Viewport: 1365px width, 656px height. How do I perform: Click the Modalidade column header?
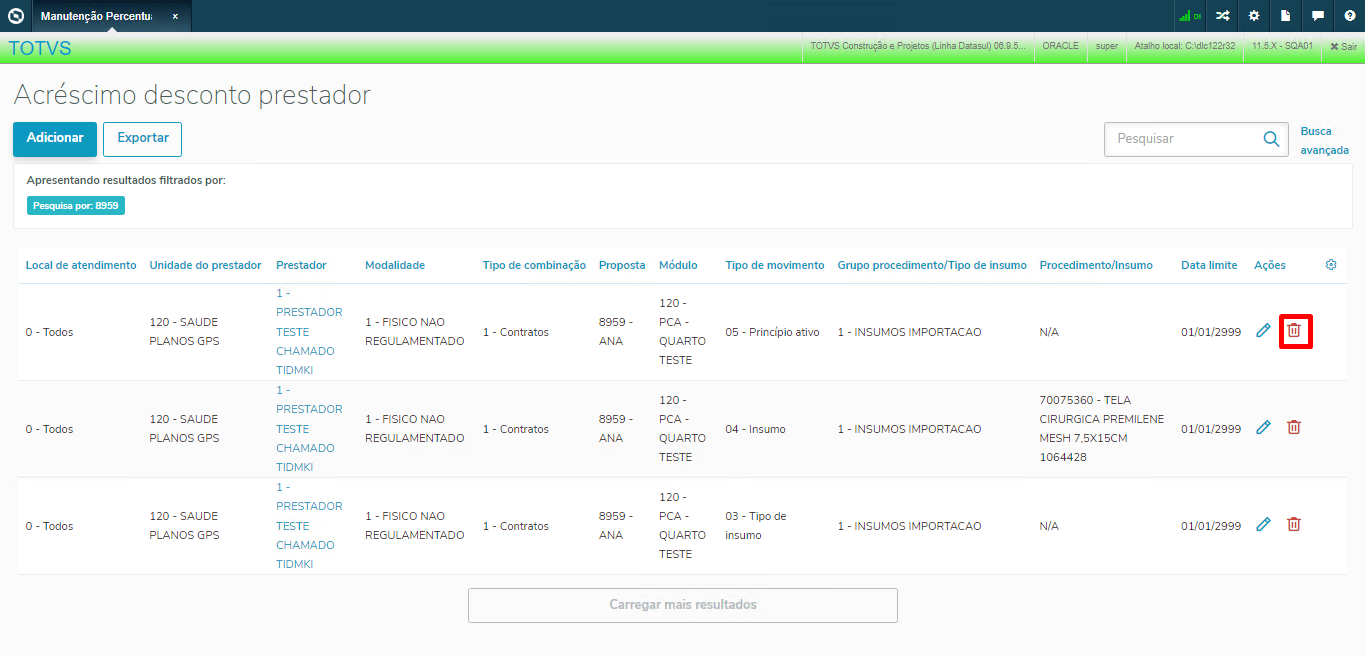pos(395,265)
